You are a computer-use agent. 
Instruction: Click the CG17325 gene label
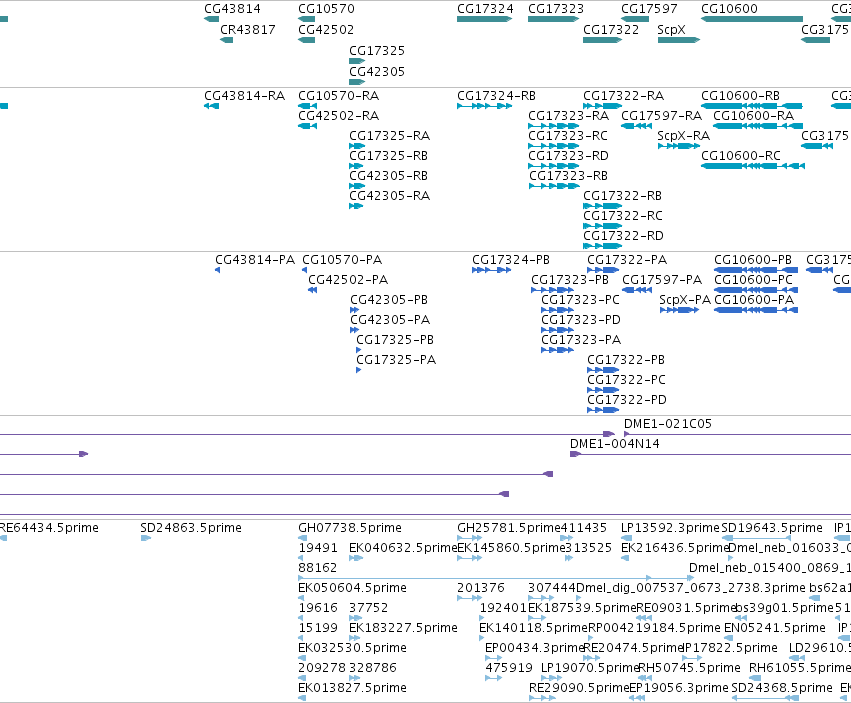pyautogui.click(x=377, y=50)
